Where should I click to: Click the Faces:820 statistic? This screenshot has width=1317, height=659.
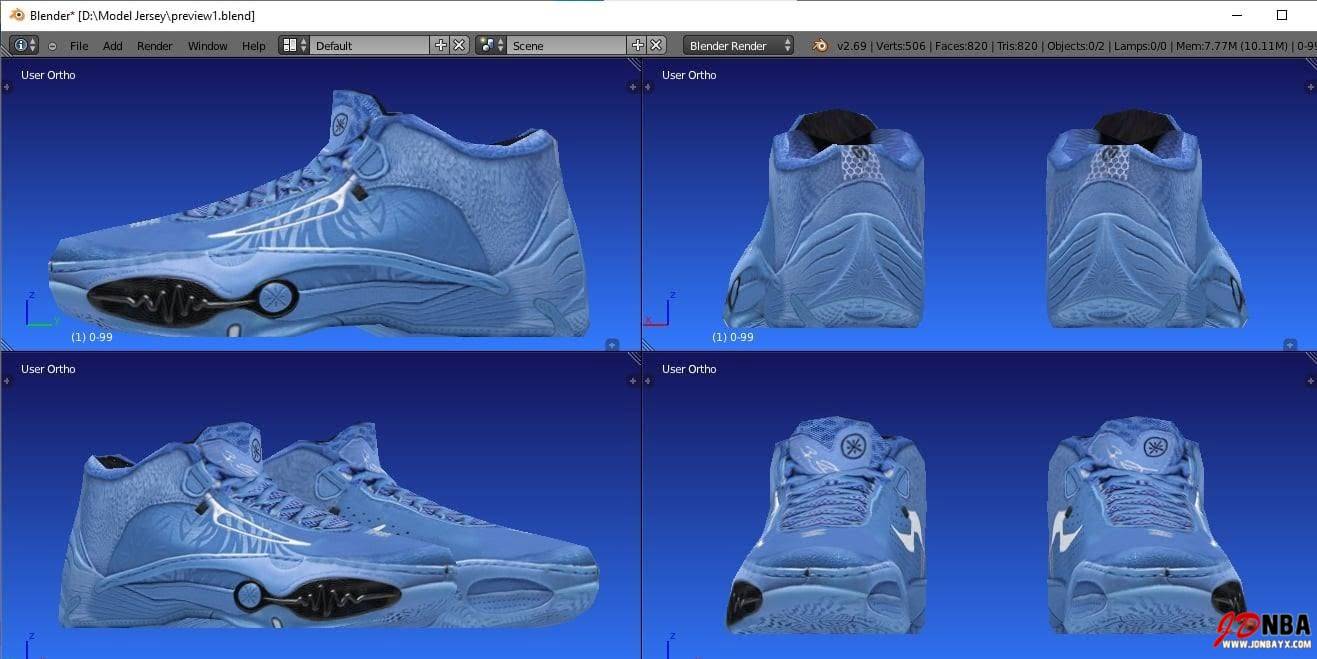point(963,46)
